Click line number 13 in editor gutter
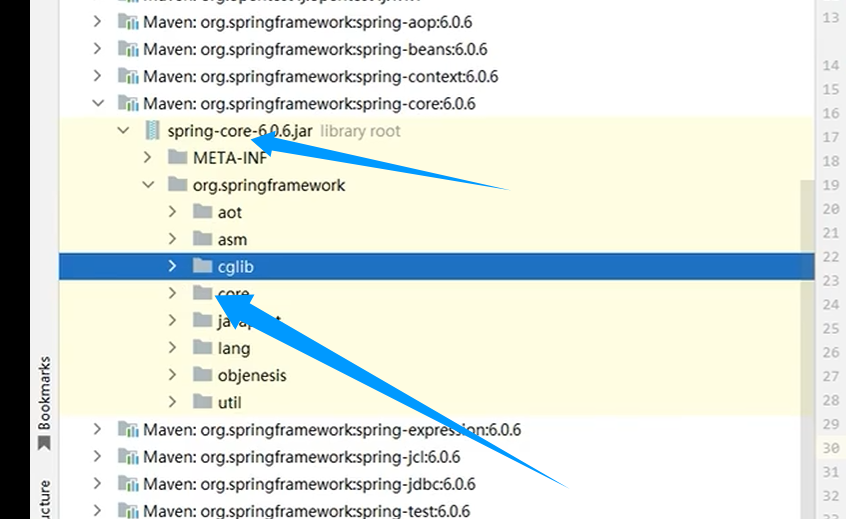Screen dimensions: 846x519 (831, 17)
